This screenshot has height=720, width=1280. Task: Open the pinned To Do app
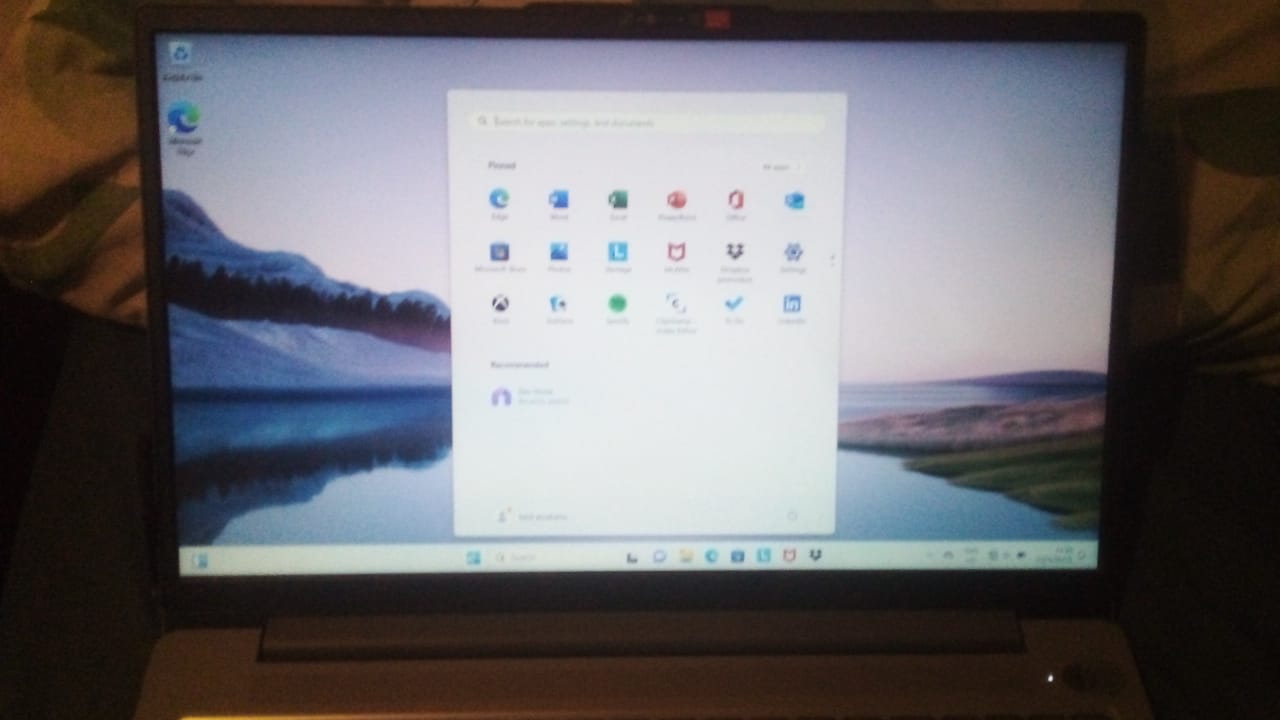click(x=734, y=304)
